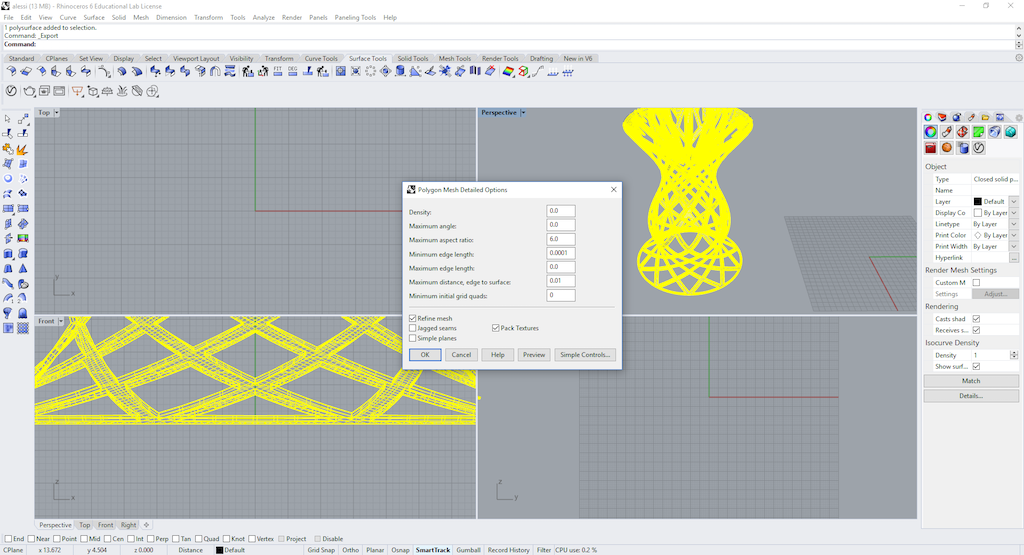Click the check-circle icon in properties panel second row
Image resolution: width=1024 pixels, height=555 pixels.
(978, 148)
